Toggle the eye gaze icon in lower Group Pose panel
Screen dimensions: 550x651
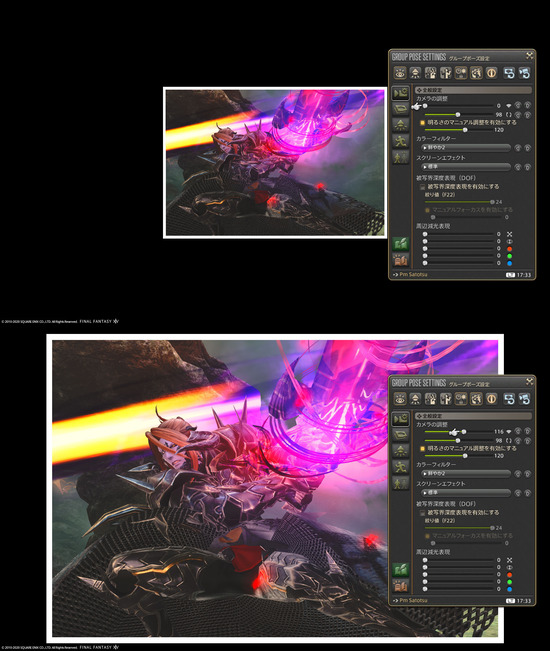tap(400, 399)
